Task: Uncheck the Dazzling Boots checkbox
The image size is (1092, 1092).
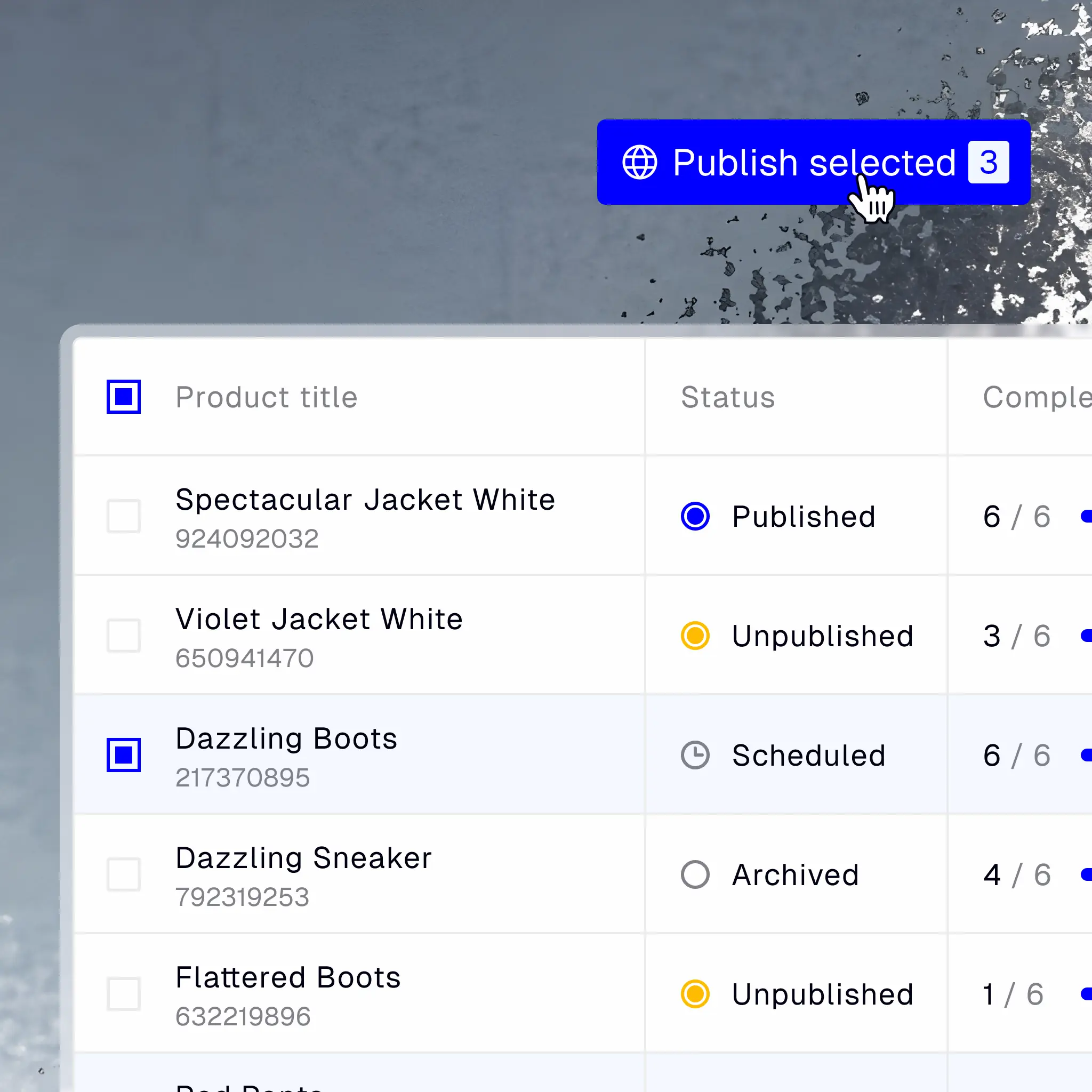Action: [x=123, y=754]
